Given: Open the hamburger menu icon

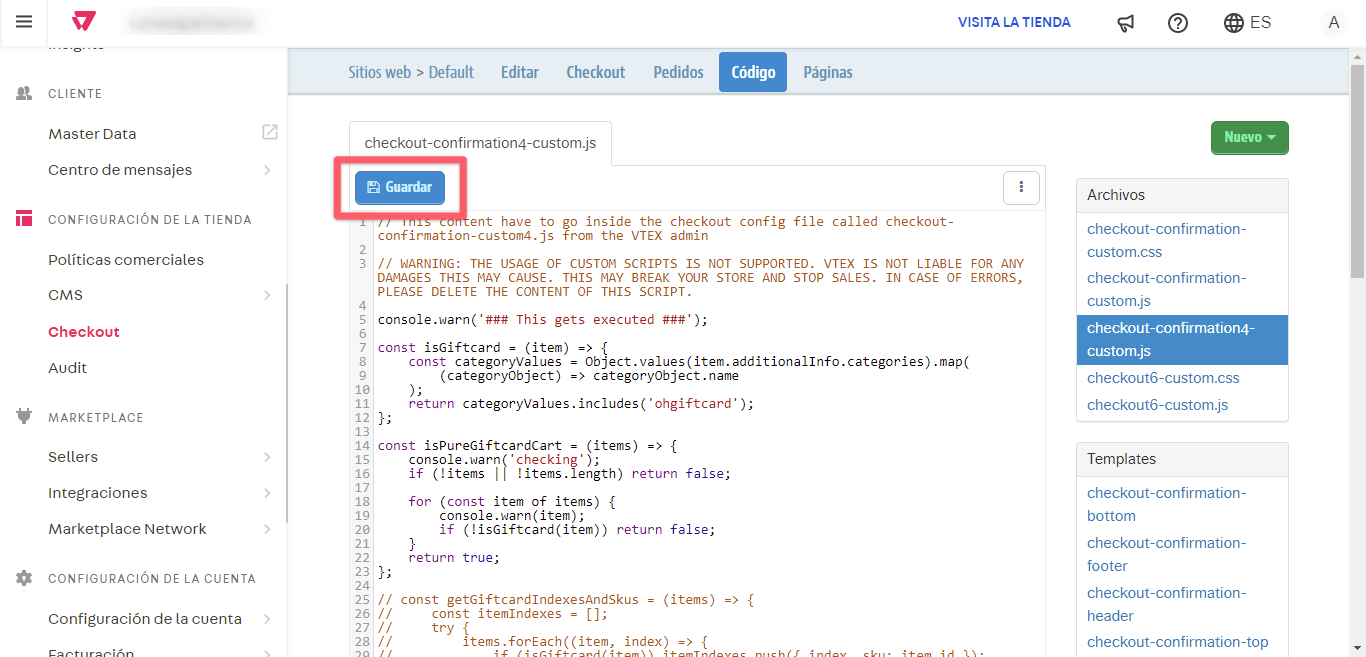Looking at the screenshot, I should tap(24, 22).
